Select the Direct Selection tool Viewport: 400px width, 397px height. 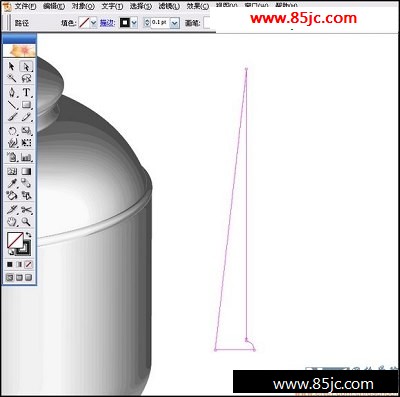point(26,66)
